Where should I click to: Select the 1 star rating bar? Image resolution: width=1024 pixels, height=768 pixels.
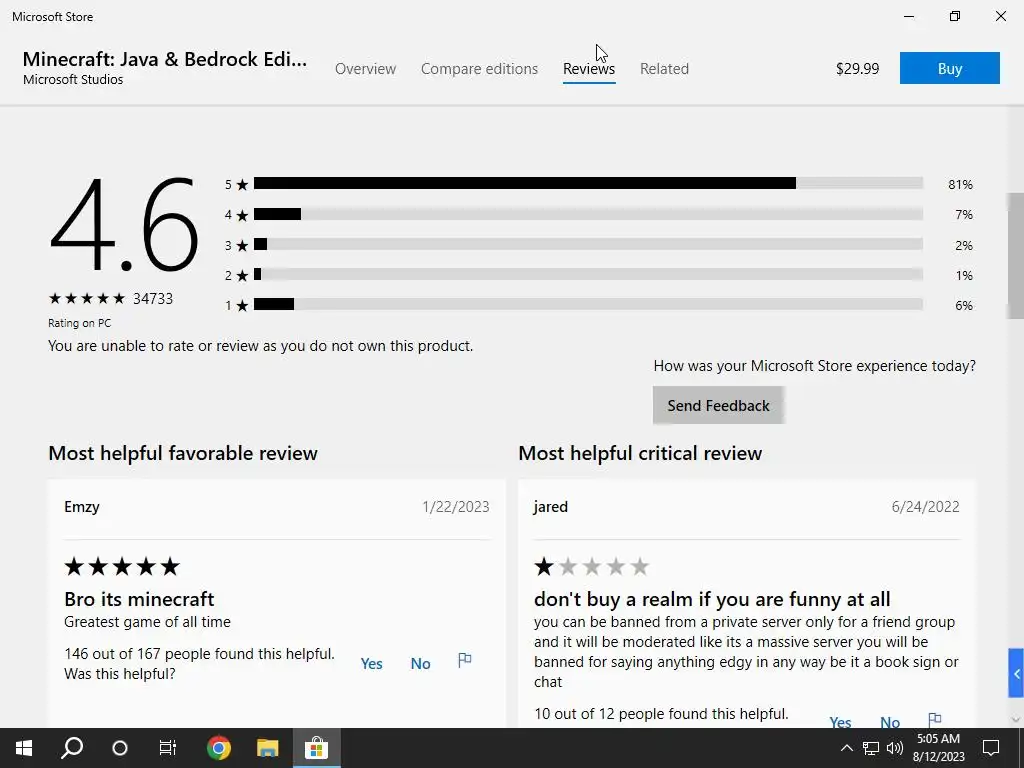tap(588, 304)
